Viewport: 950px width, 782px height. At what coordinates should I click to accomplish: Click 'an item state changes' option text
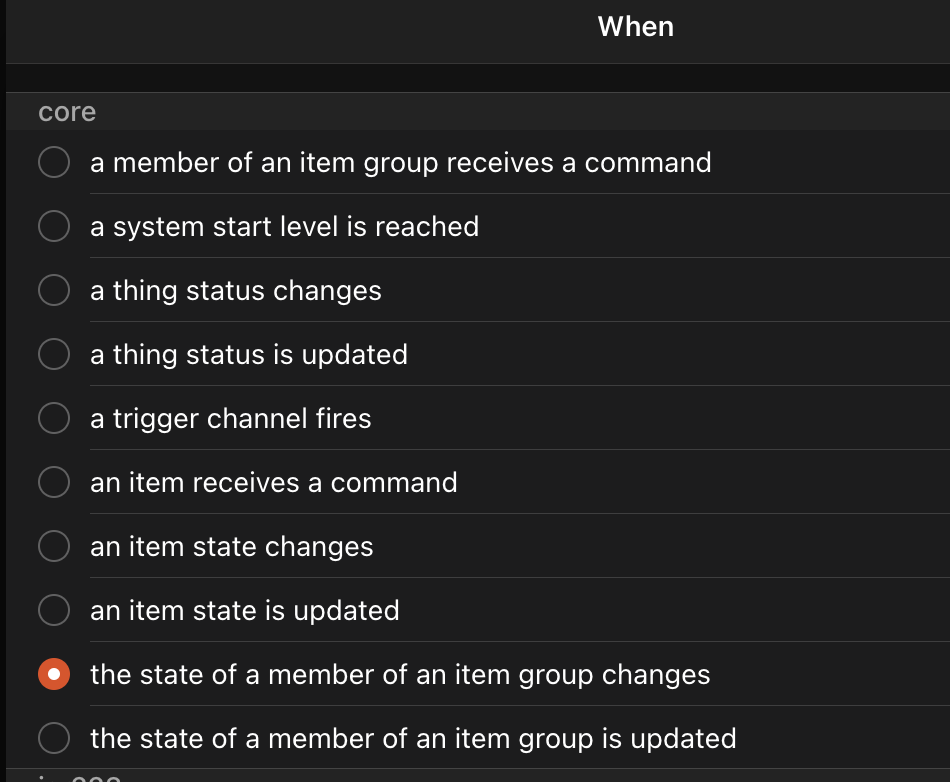(231, 547)
